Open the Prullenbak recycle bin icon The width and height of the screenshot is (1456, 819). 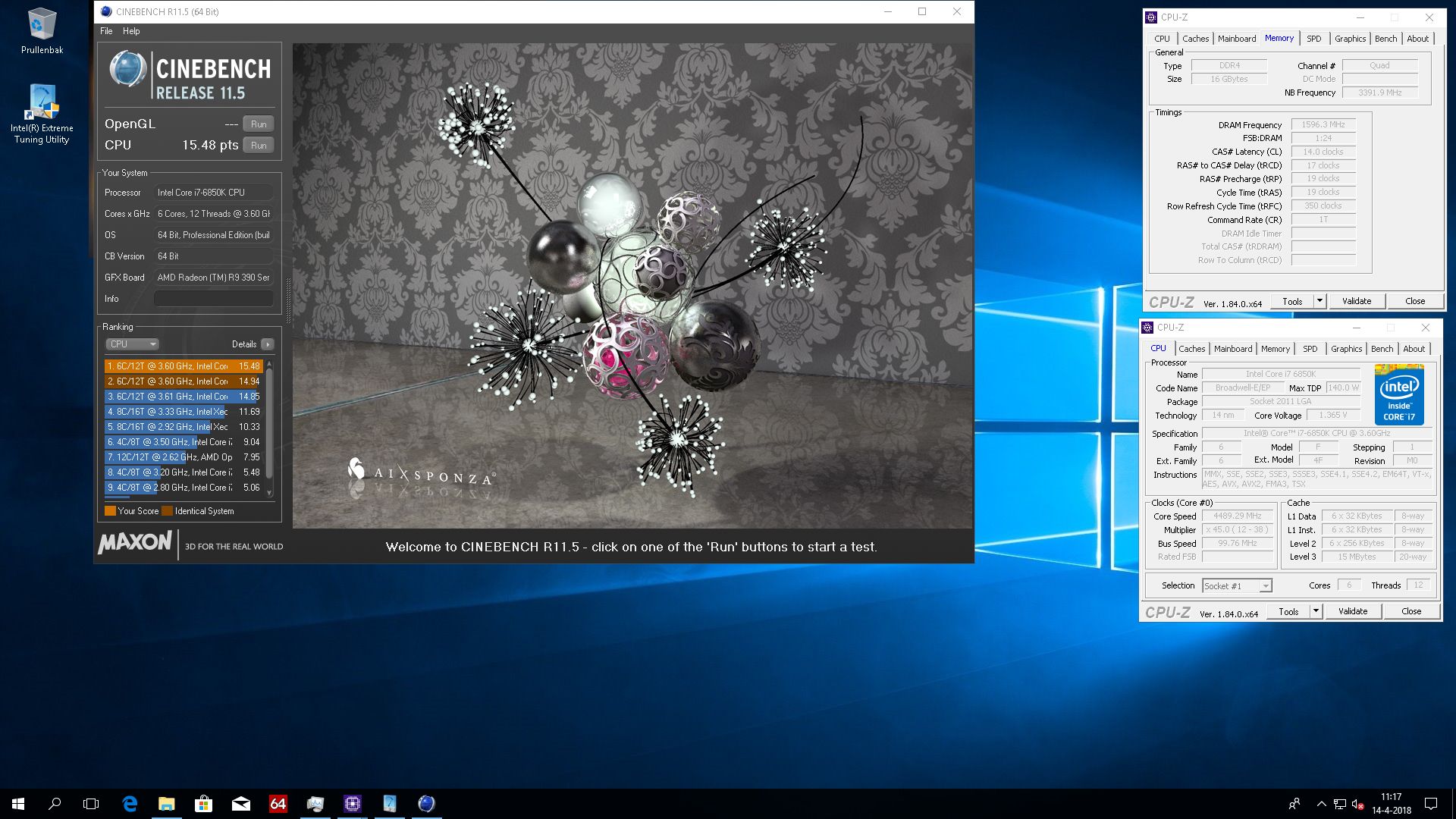42,30
